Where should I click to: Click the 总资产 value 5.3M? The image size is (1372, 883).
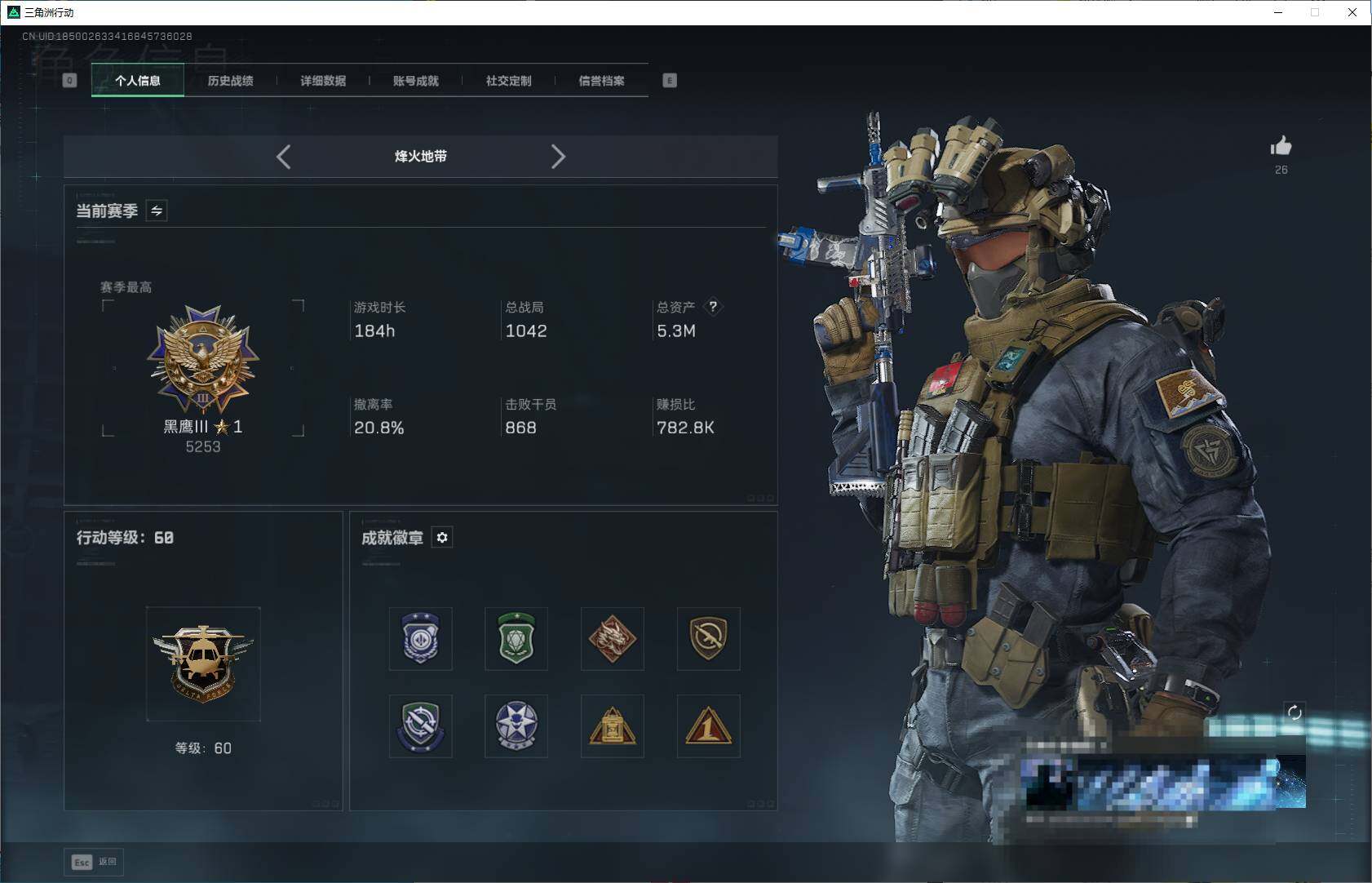tap(676, 331)
